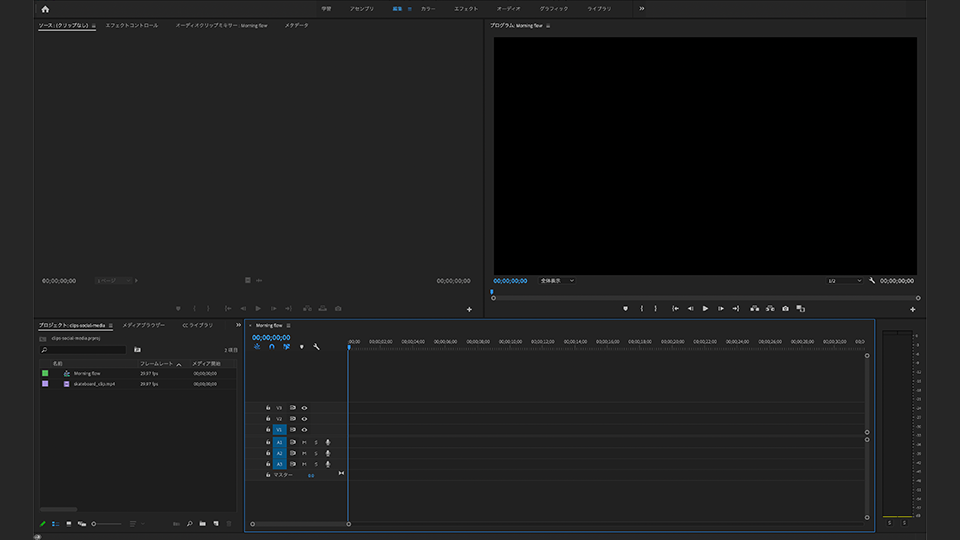Toggle lock on track V2

point(268,419)
